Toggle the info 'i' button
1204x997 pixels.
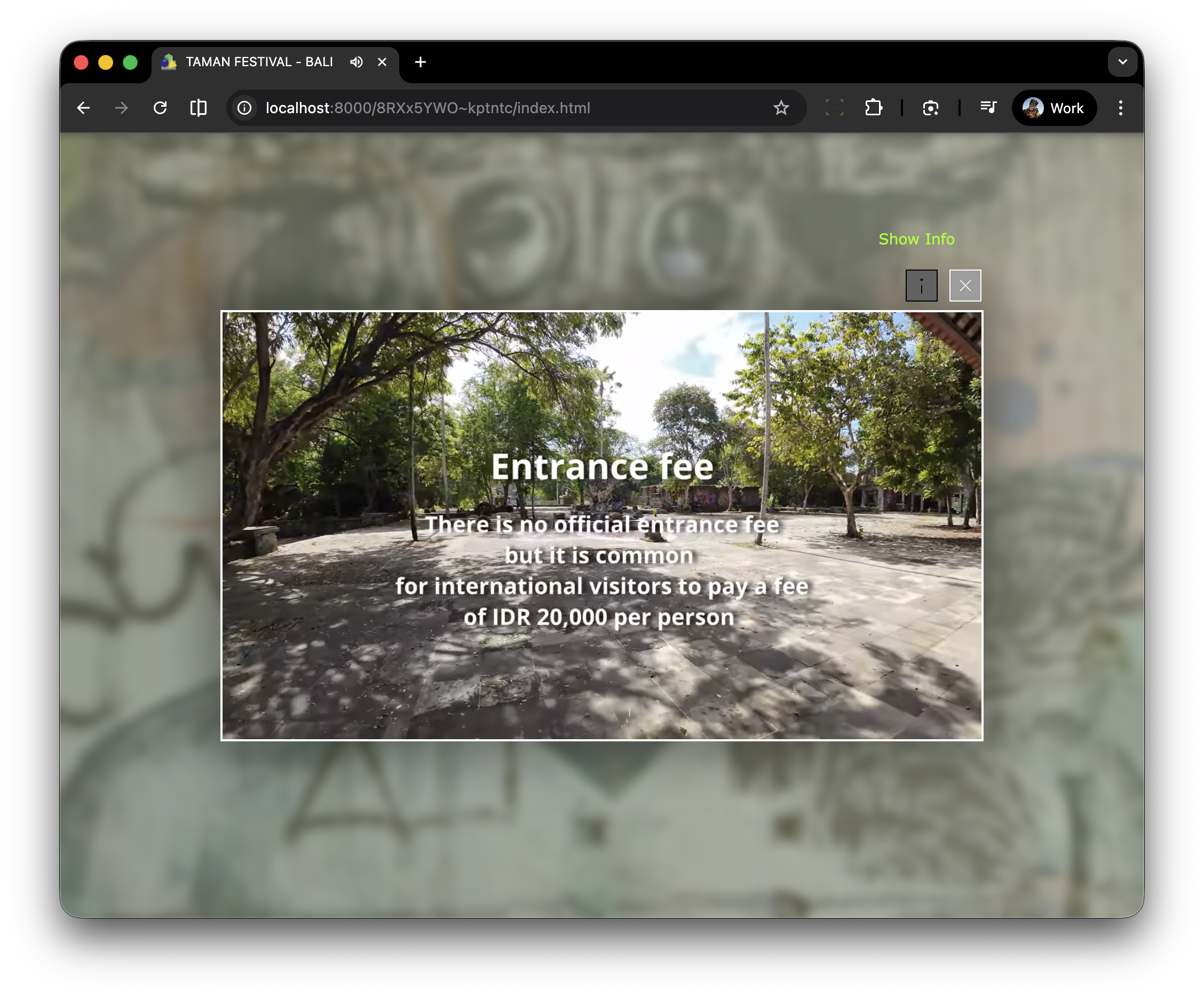coord(921,286)
